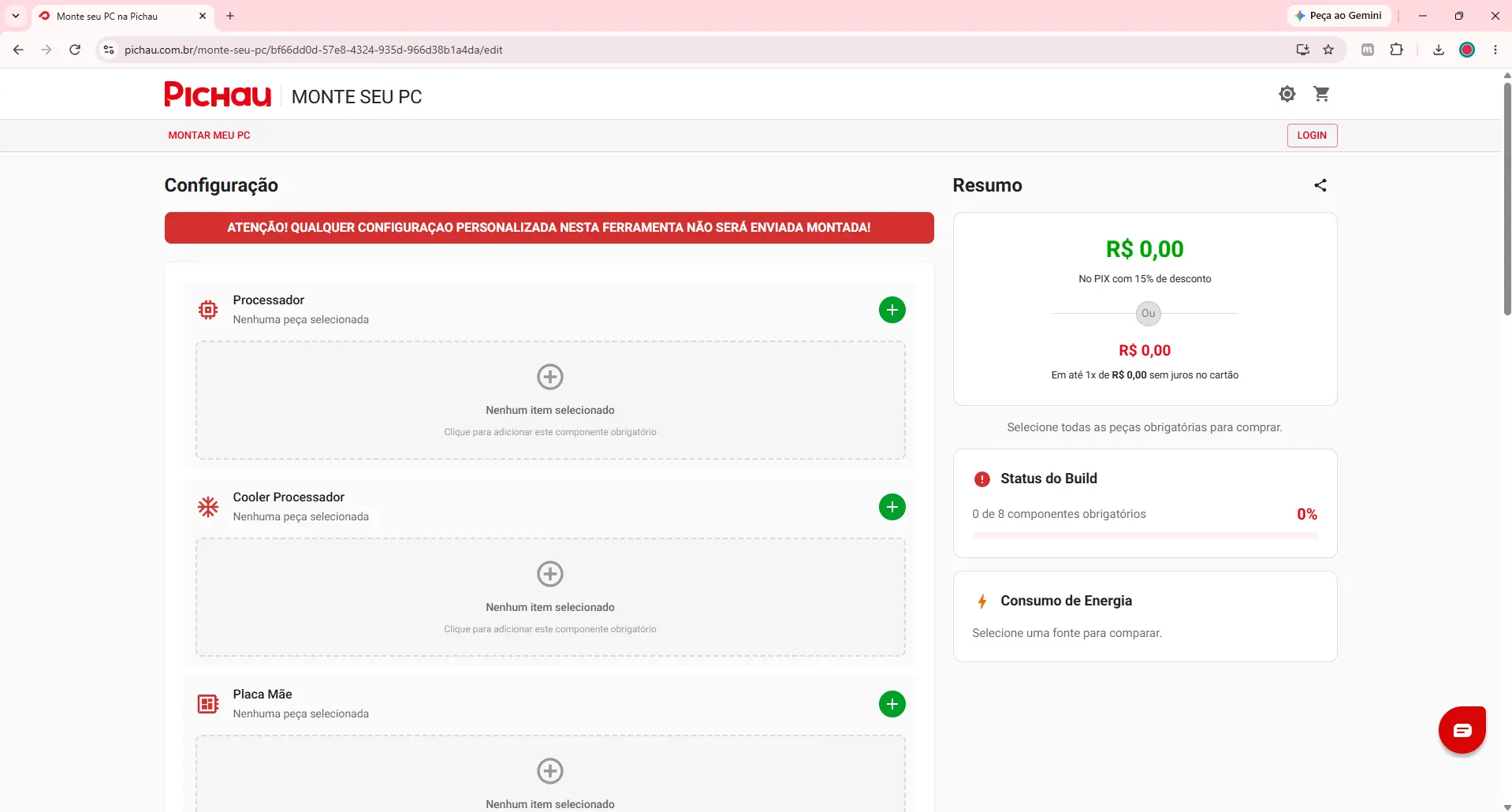
Task: Click the Status do Build progress bar
Action: (1145, 535)
